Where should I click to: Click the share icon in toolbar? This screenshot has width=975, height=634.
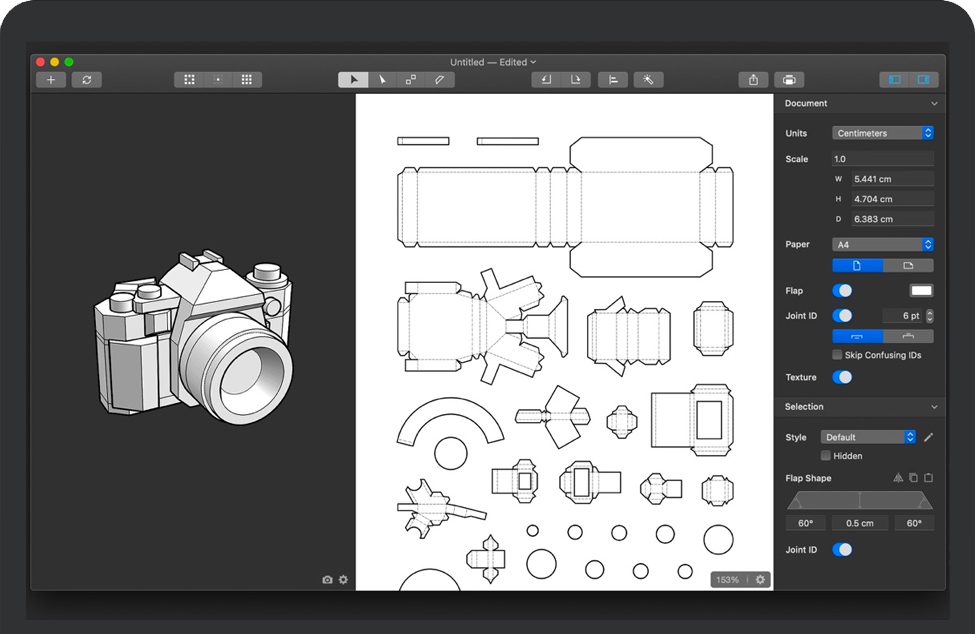click(x=753, y=80)
